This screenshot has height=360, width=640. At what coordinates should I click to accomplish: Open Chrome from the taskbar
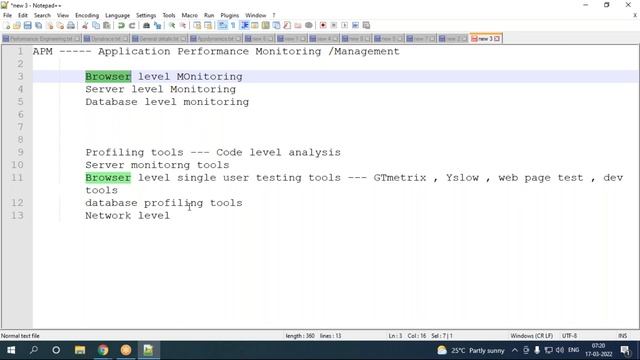point(103,350)
